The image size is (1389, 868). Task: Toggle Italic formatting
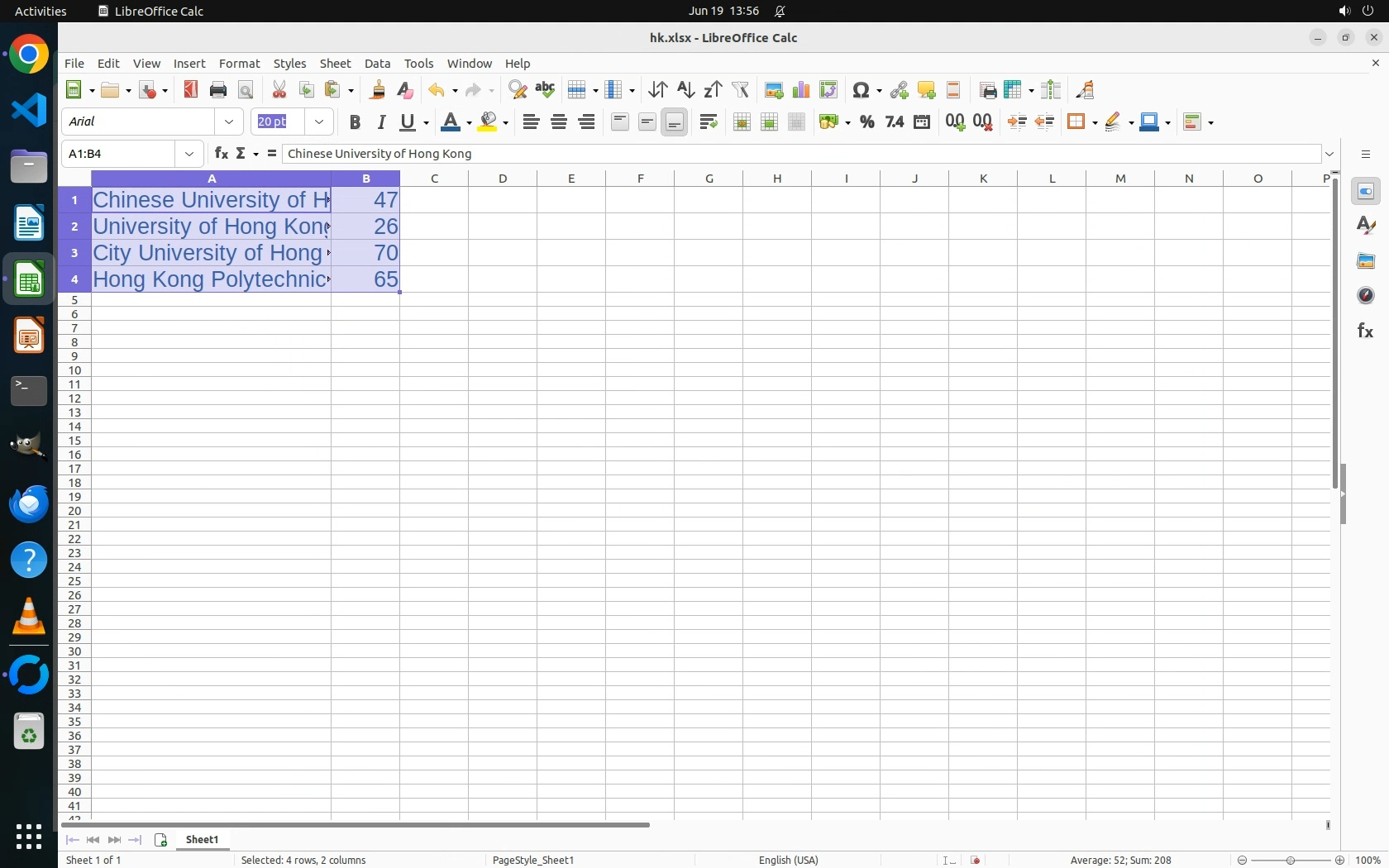pos(381,122)
